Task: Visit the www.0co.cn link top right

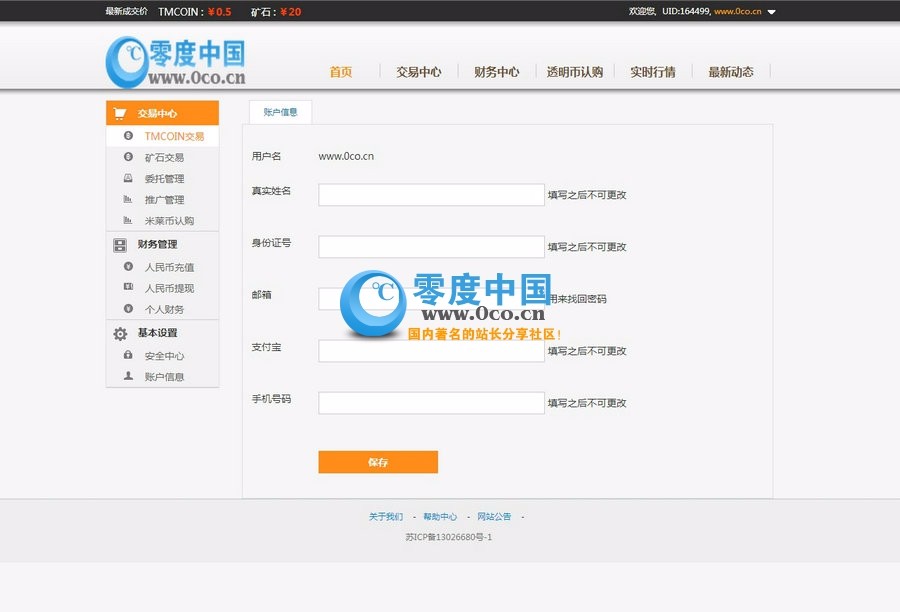Action: (739, 11)
